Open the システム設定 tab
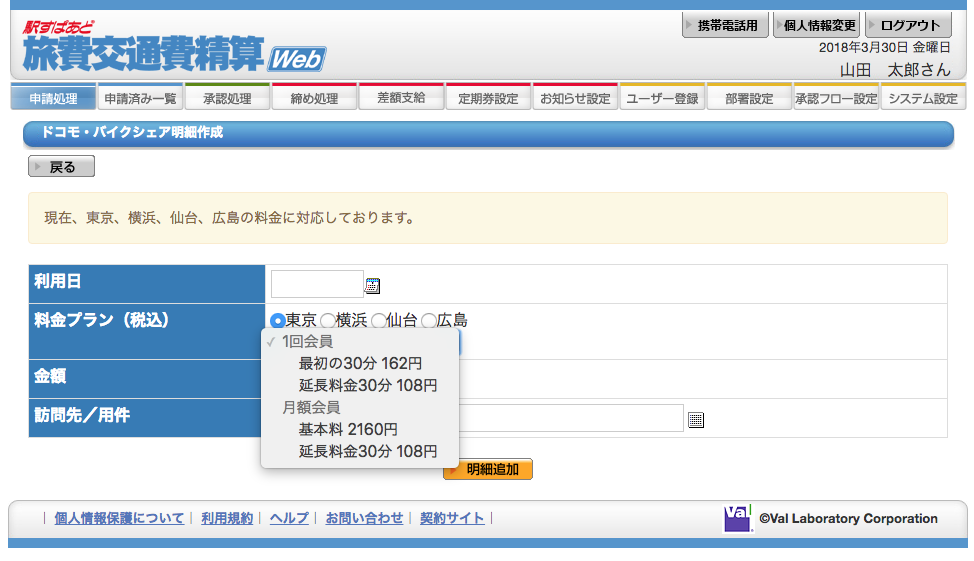 point(923,98)
